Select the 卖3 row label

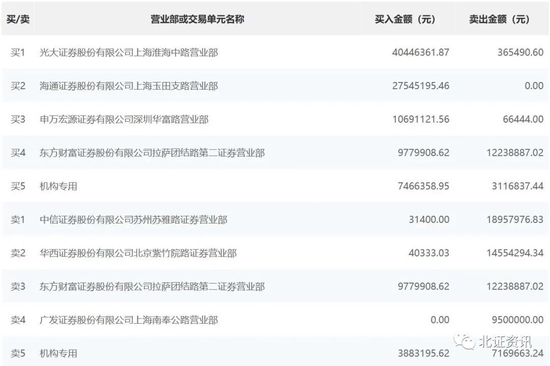tap(18, 286)
